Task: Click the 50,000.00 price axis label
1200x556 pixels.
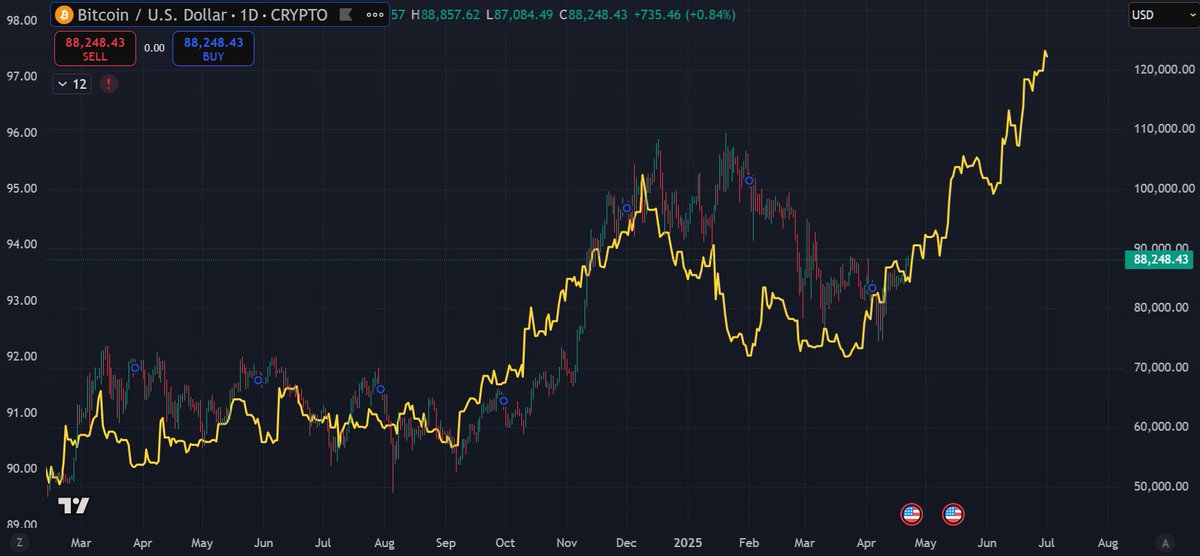Action: coord(1161,487)
